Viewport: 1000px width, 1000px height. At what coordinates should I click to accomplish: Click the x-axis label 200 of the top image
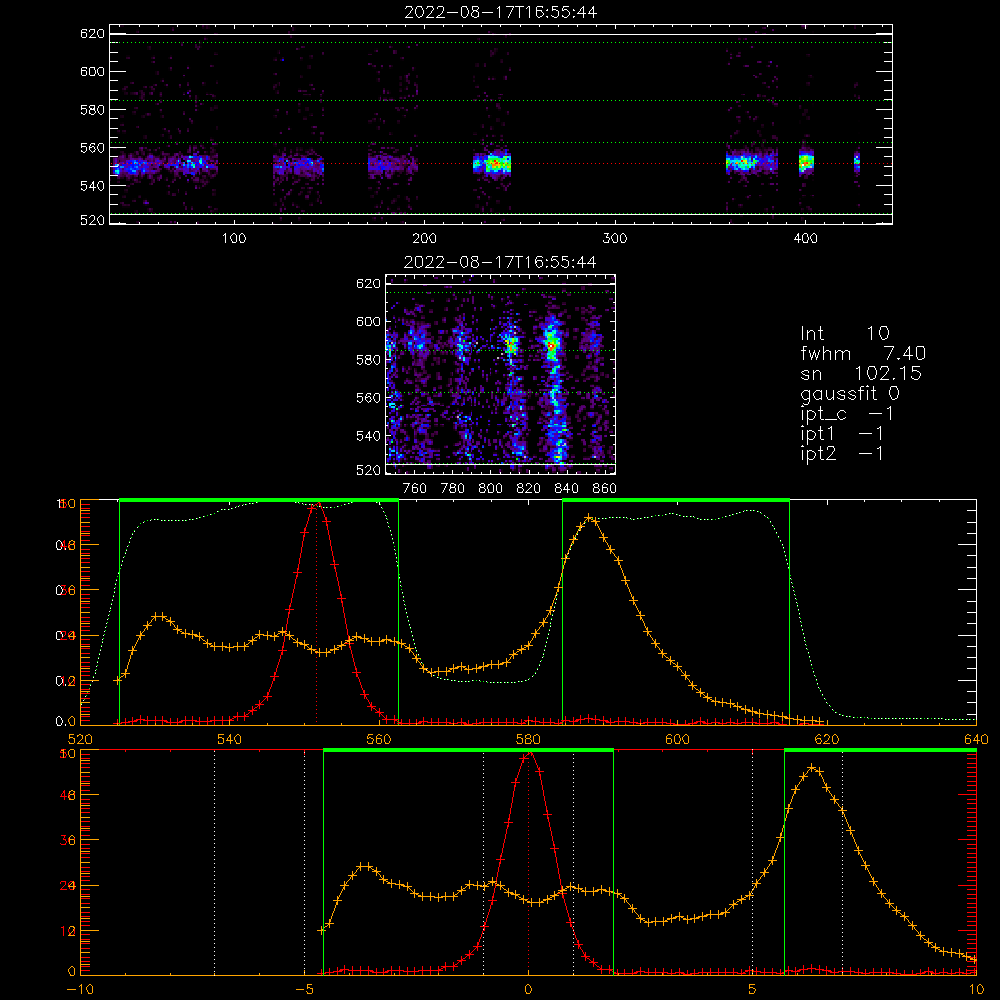coord(424,239)
